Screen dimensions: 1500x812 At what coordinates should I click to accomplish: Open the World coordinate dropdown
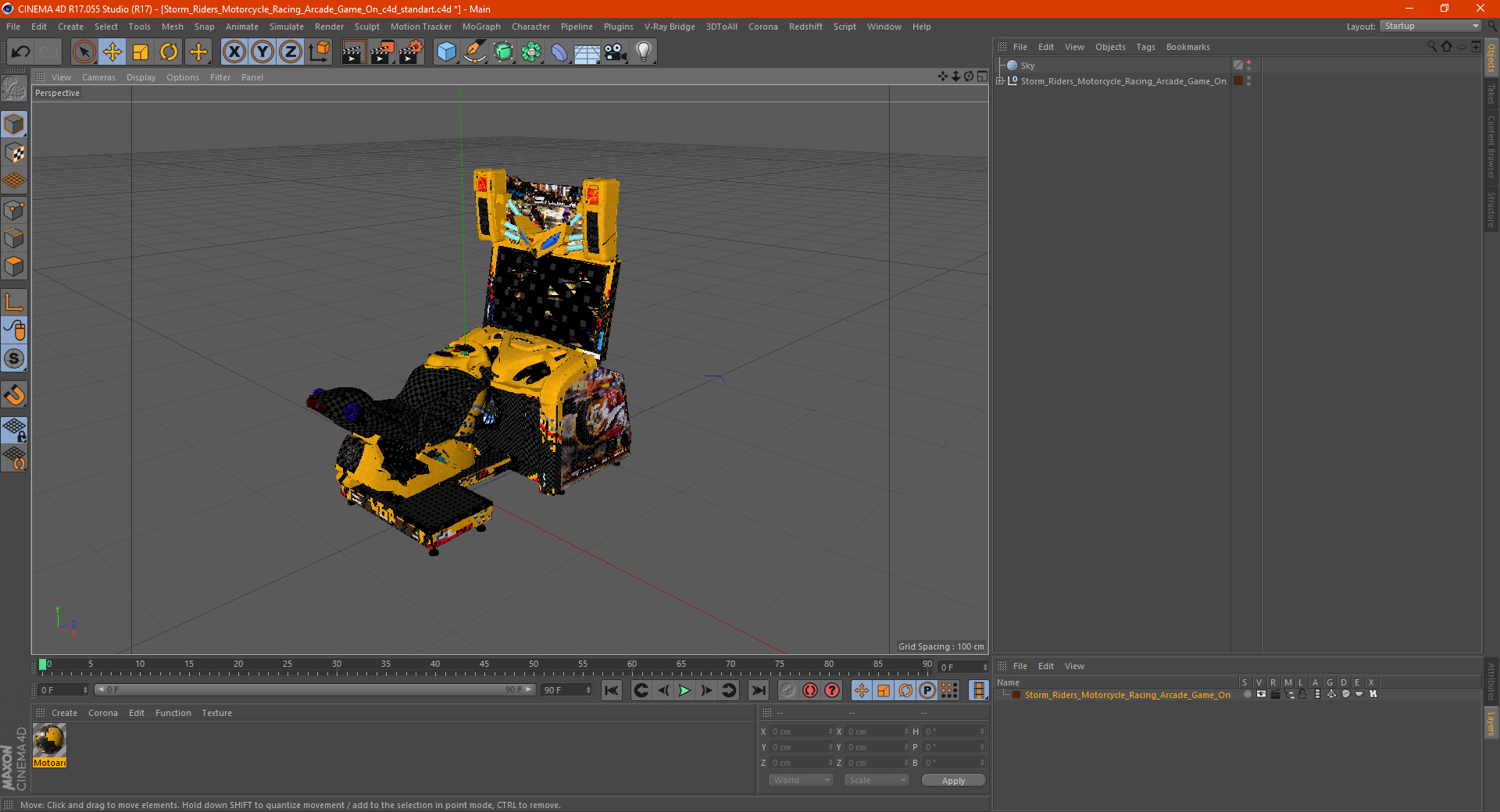pyautogui.click(x=801, y=780)
